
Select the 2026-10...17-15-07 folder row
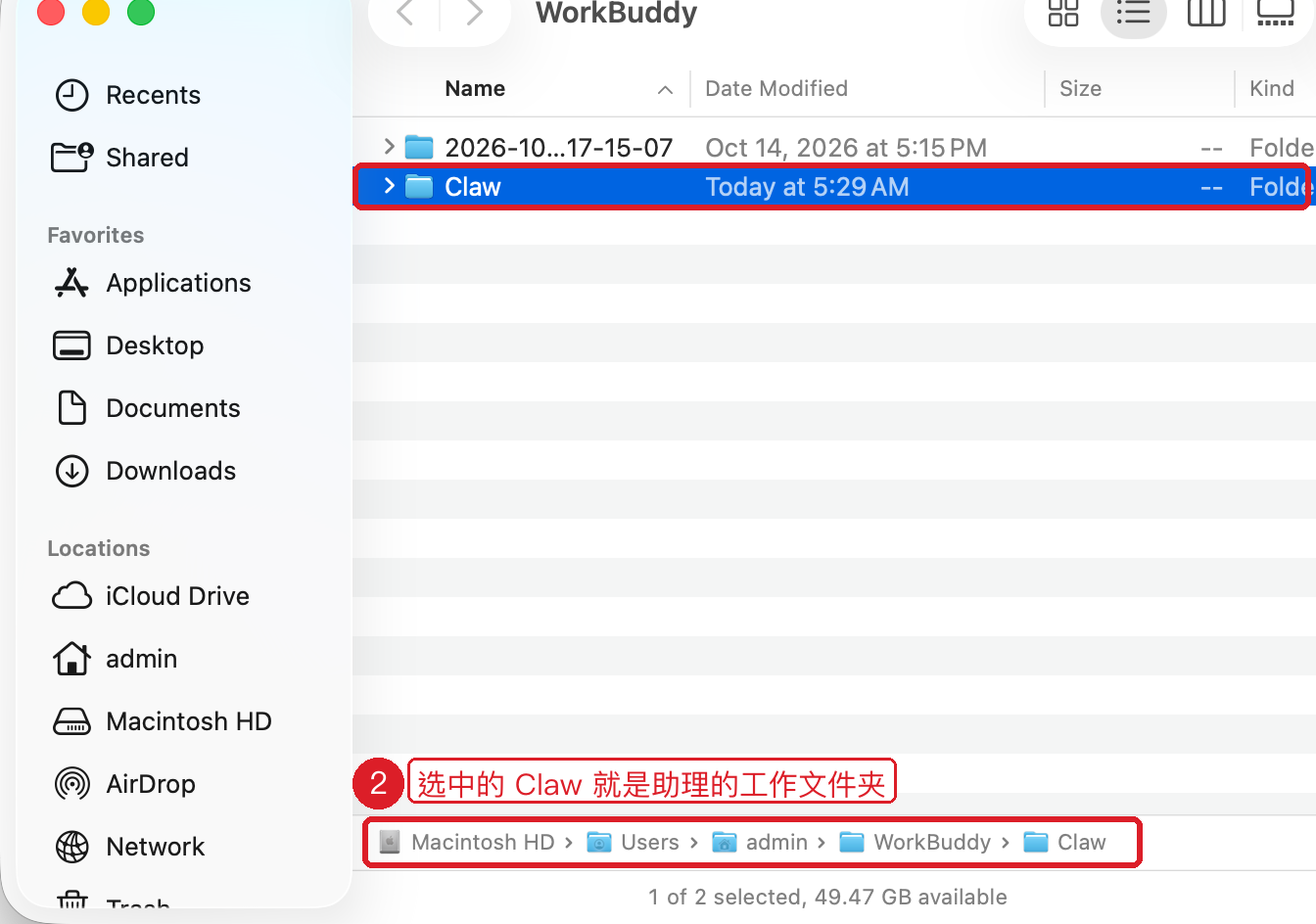pos(834,148)
